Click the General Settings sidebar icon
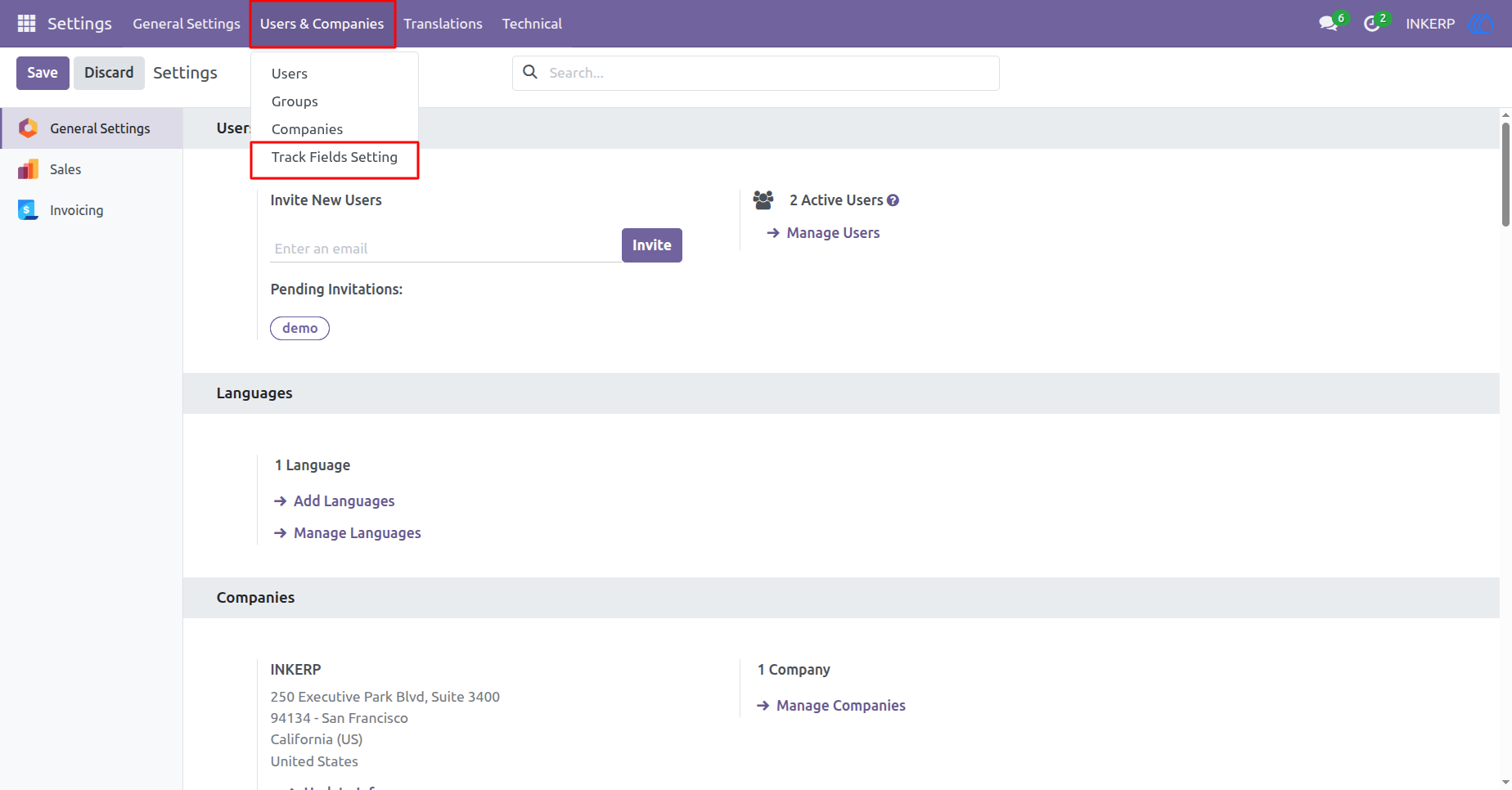Screen dimensions: 1512x790 coord(28,128)
